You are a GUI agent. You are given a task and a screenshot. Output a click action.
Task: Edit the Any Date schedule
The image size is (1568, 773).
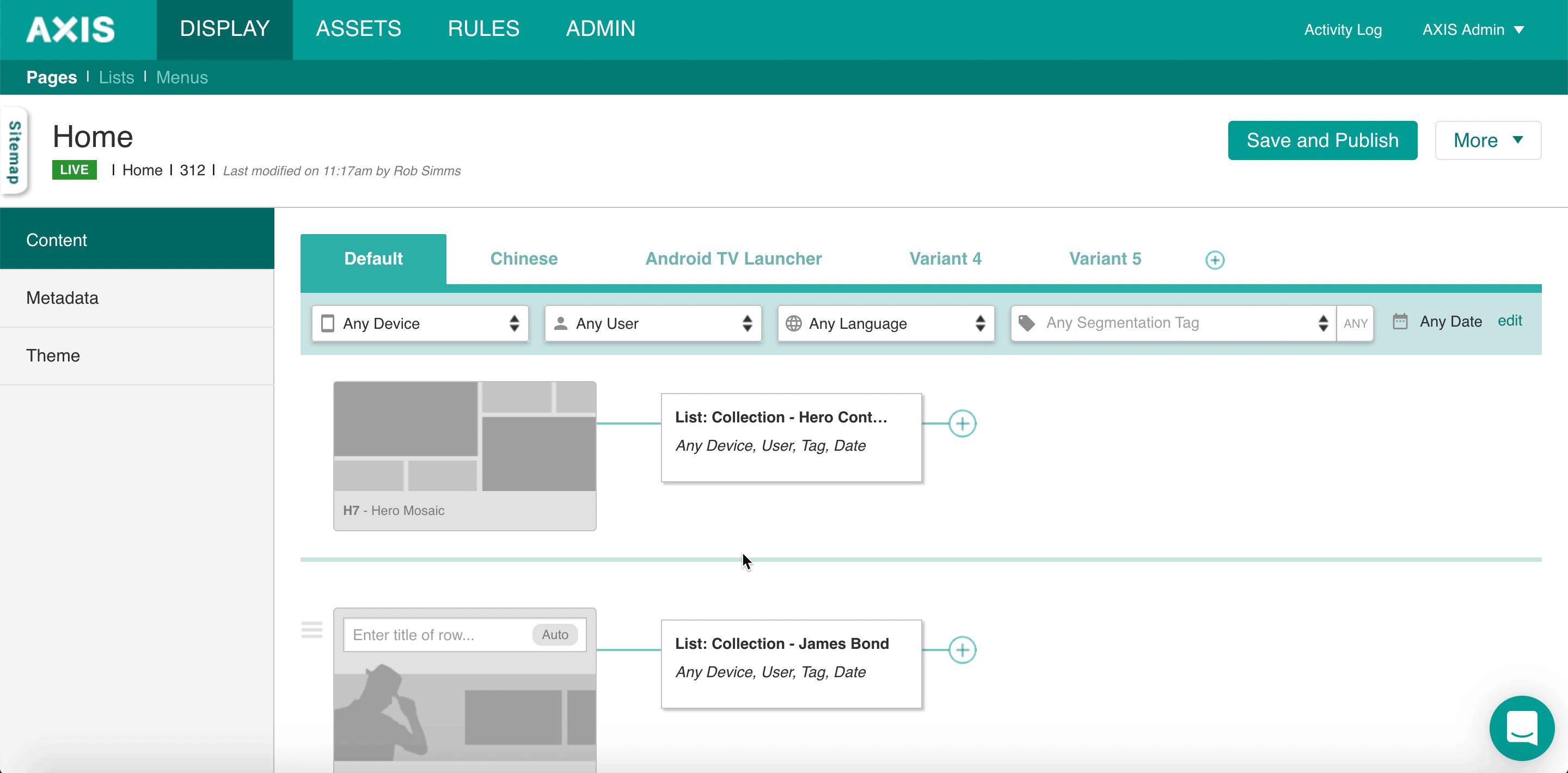pyautogui.click(x=1510, y=321)
